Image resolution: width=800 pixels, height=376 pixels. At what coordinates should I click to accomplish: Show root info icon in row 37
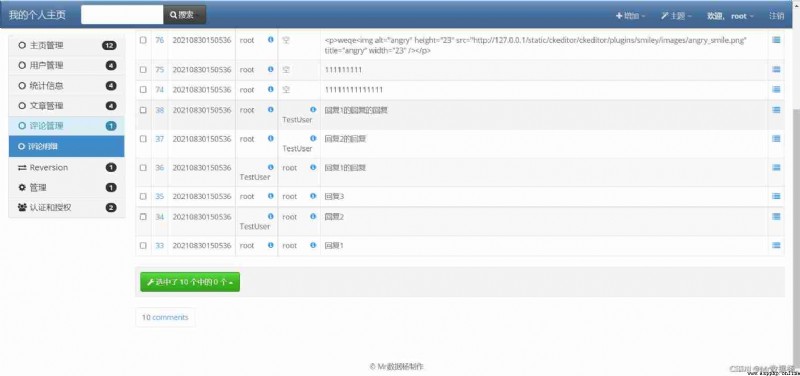270,138
